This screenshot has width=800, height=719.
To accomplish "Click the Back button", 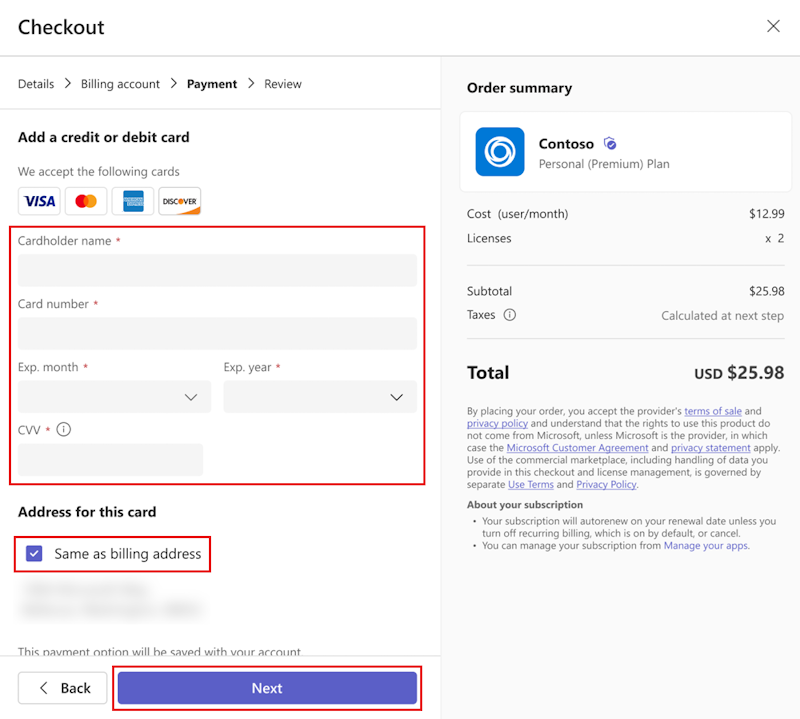I will click(63, 688).
